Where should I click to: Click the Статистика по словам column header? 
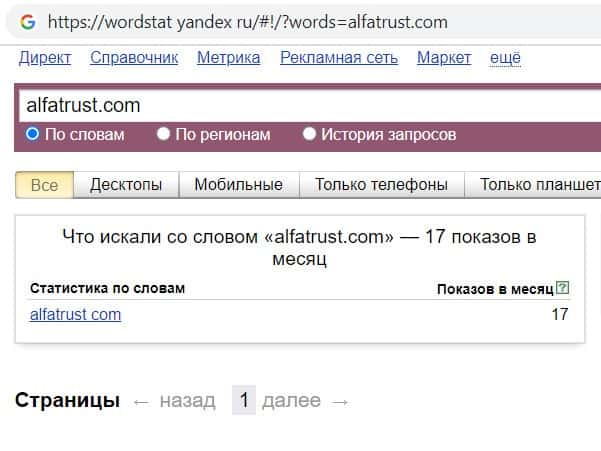coord(107,288)
